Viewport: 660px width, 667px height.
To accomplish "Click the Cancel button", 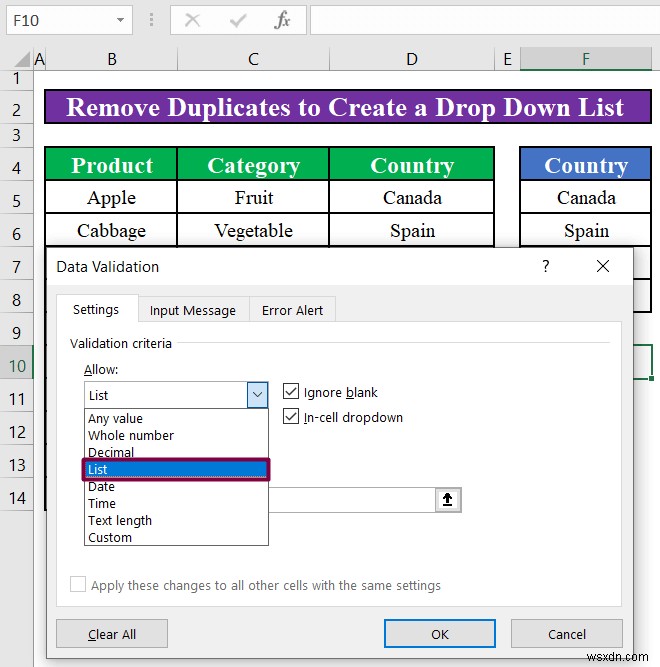I will coord(567,634).
